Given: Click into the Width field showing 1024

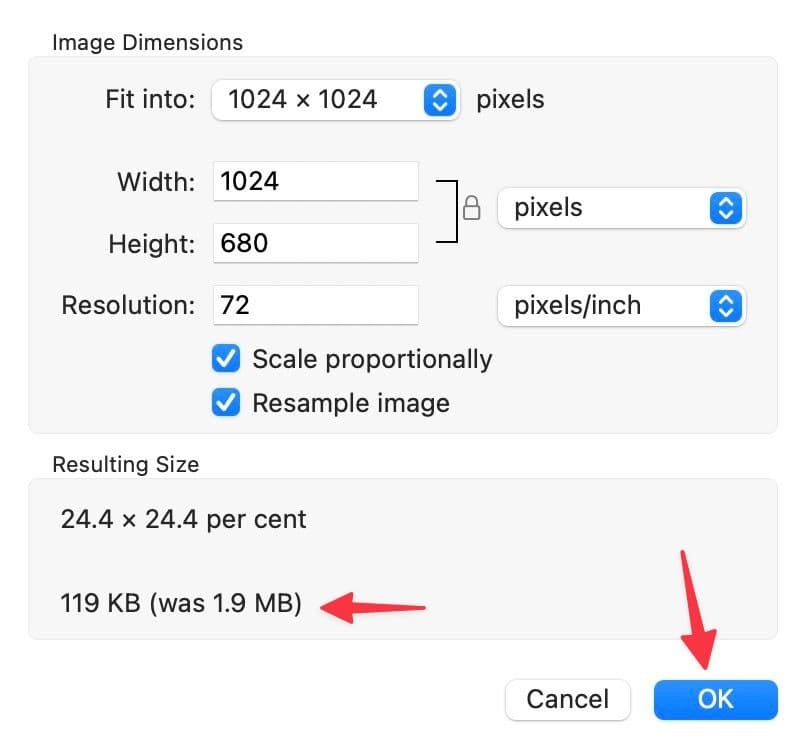Looking at the screenshot, I should coord(315,182).
